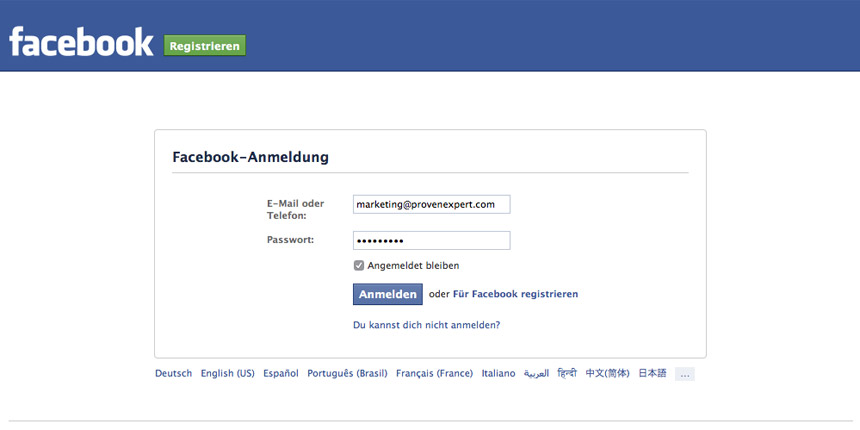Select Deutsch language link
The width and height of the screenshot is (860, 430).
pyautogui.click(x=173, y=374)
